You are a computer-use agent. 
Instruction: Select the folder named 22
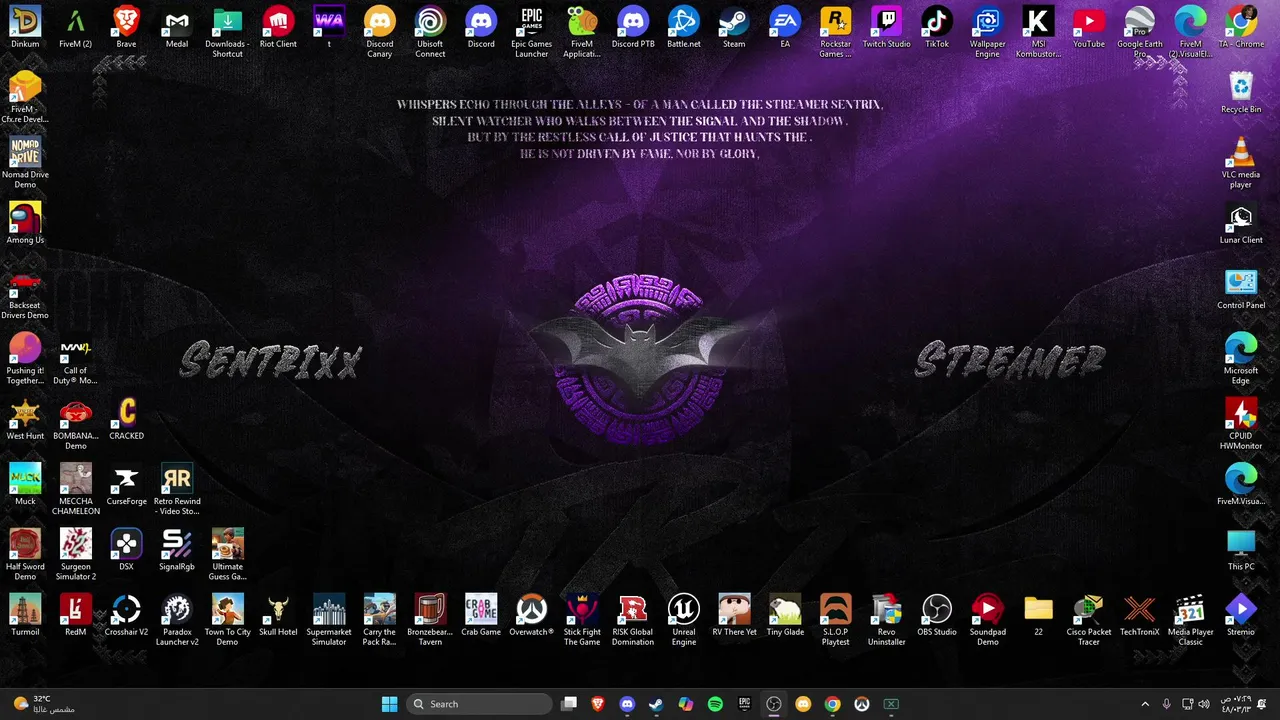(x=1038, y=615)
